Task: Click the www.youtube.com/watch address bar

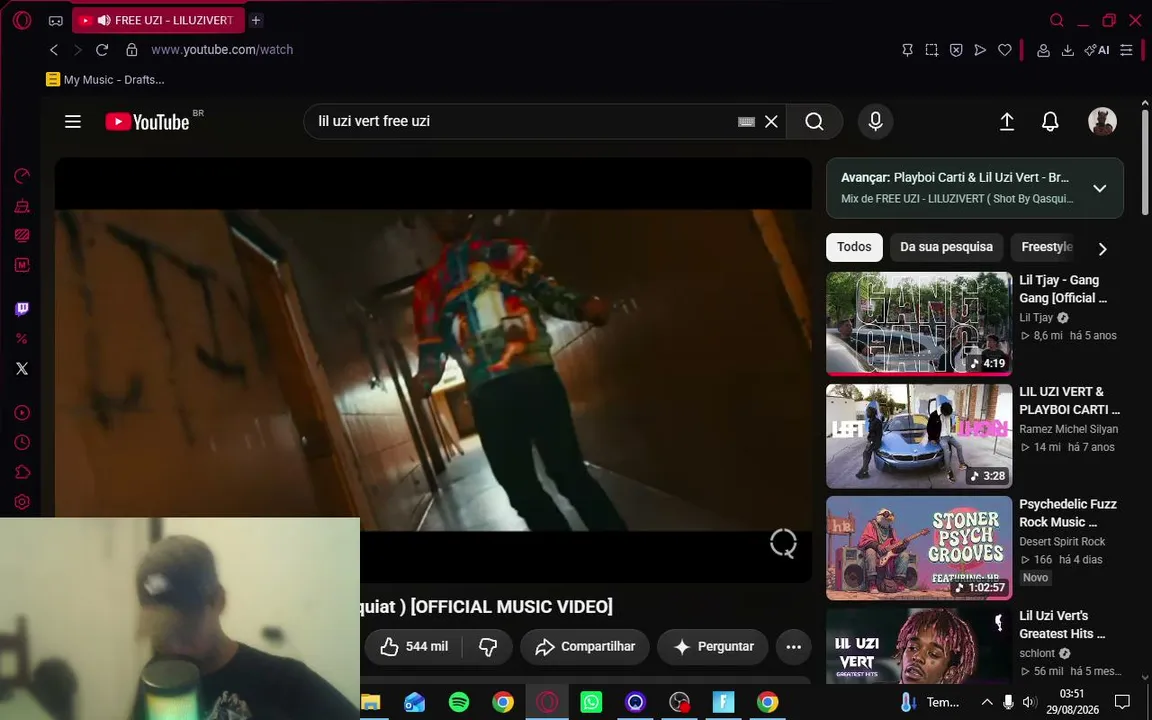Action: [222, 49]
